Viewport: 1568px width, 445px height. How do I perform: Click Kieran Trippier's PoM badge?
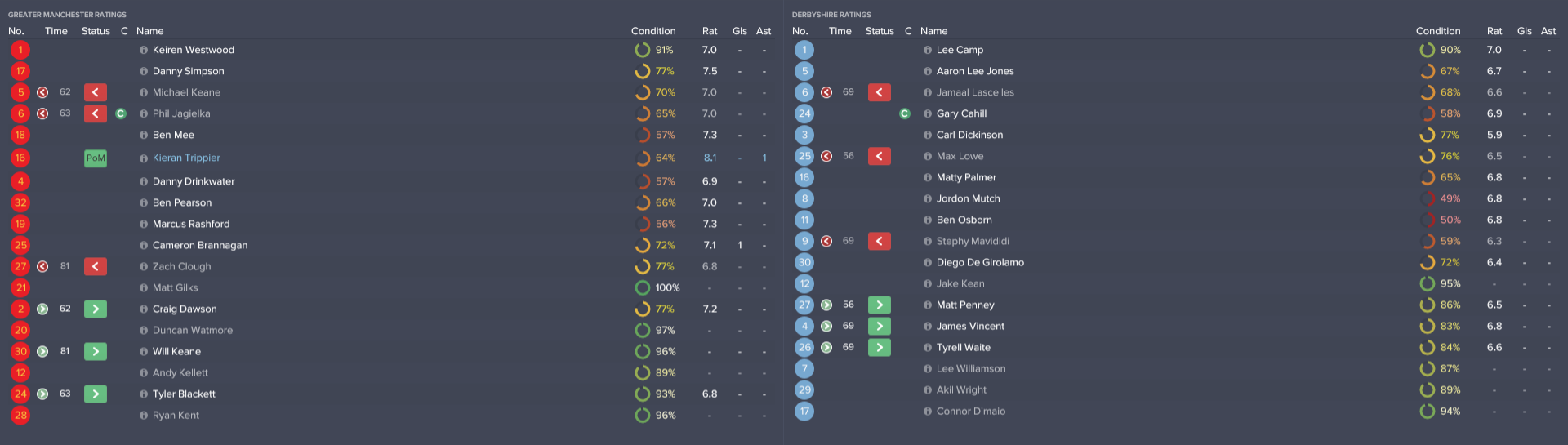pyautogui.click(x=96, y=158)
